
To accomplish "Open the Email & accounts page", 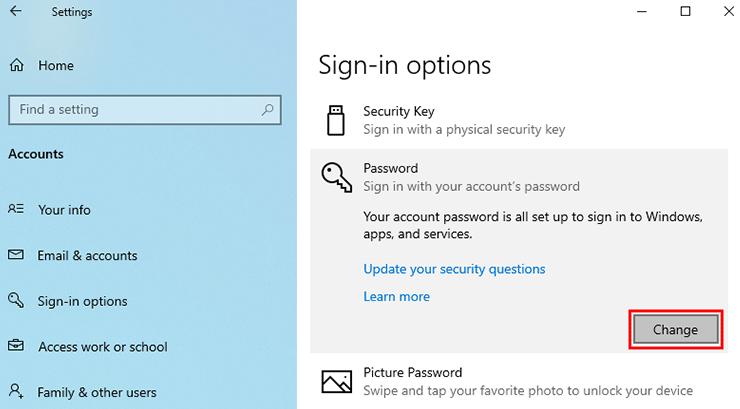I will [x=87, y=255].
